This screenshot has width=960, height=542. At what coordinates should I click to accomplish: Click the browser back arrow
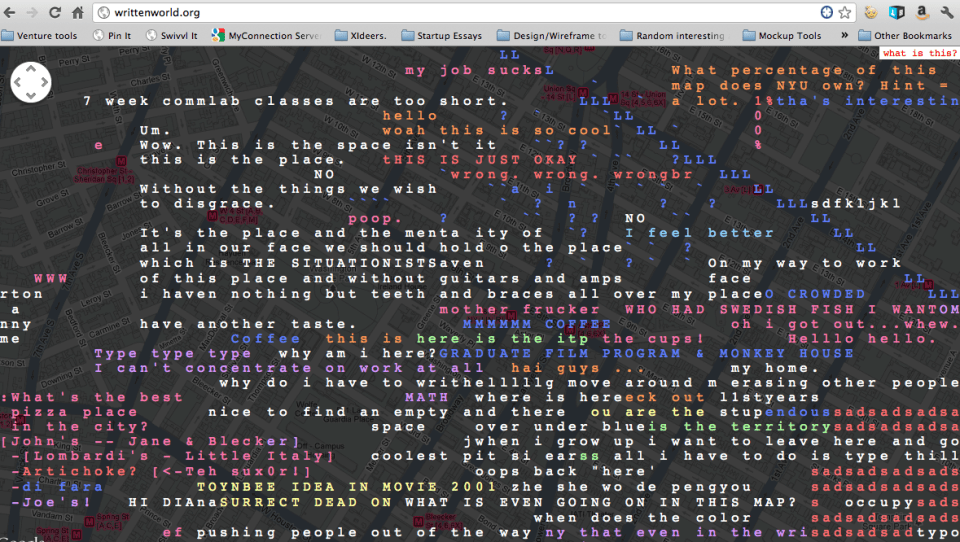pos(11,13)
